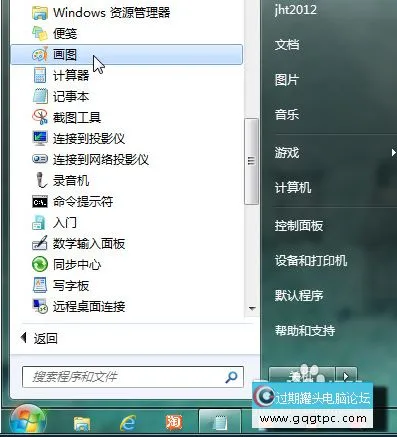This screenshot has height=437, width=397.
Task: Launch the 命令提示符 console icon
Action: (40, 202)
